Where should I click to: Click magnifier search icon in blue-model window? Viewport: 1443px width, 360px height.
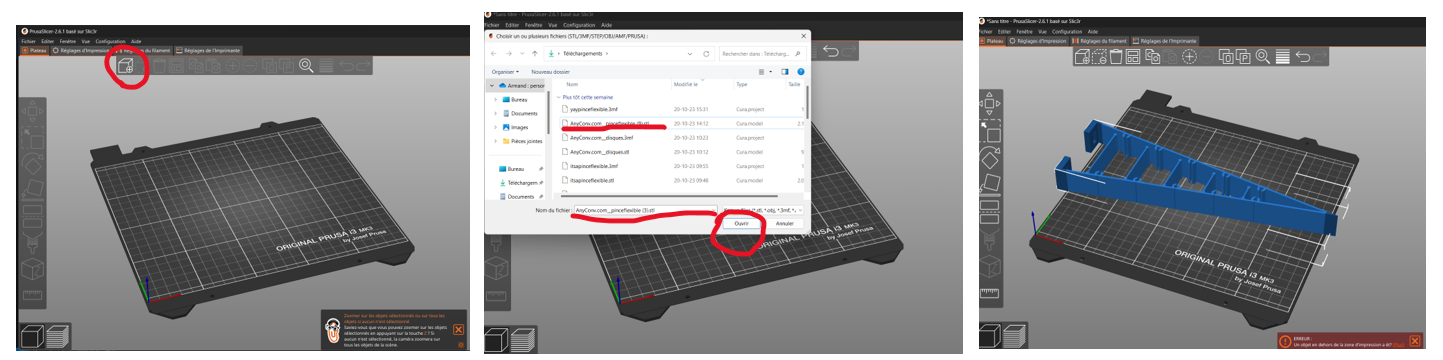[x=1263, y=57]
